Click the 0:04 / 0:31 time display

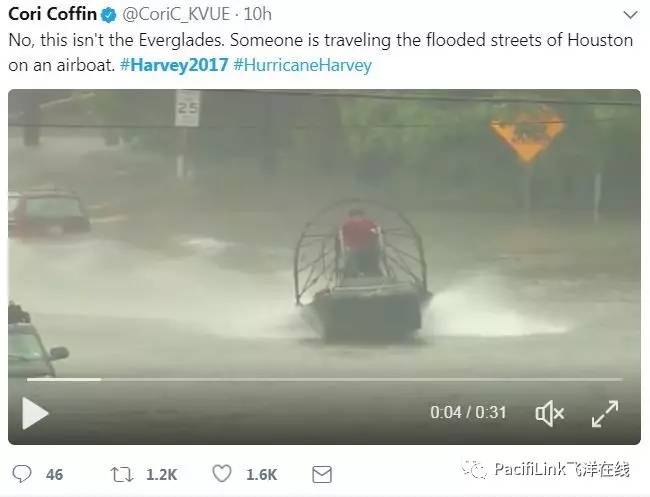click(x=468, y=412)
